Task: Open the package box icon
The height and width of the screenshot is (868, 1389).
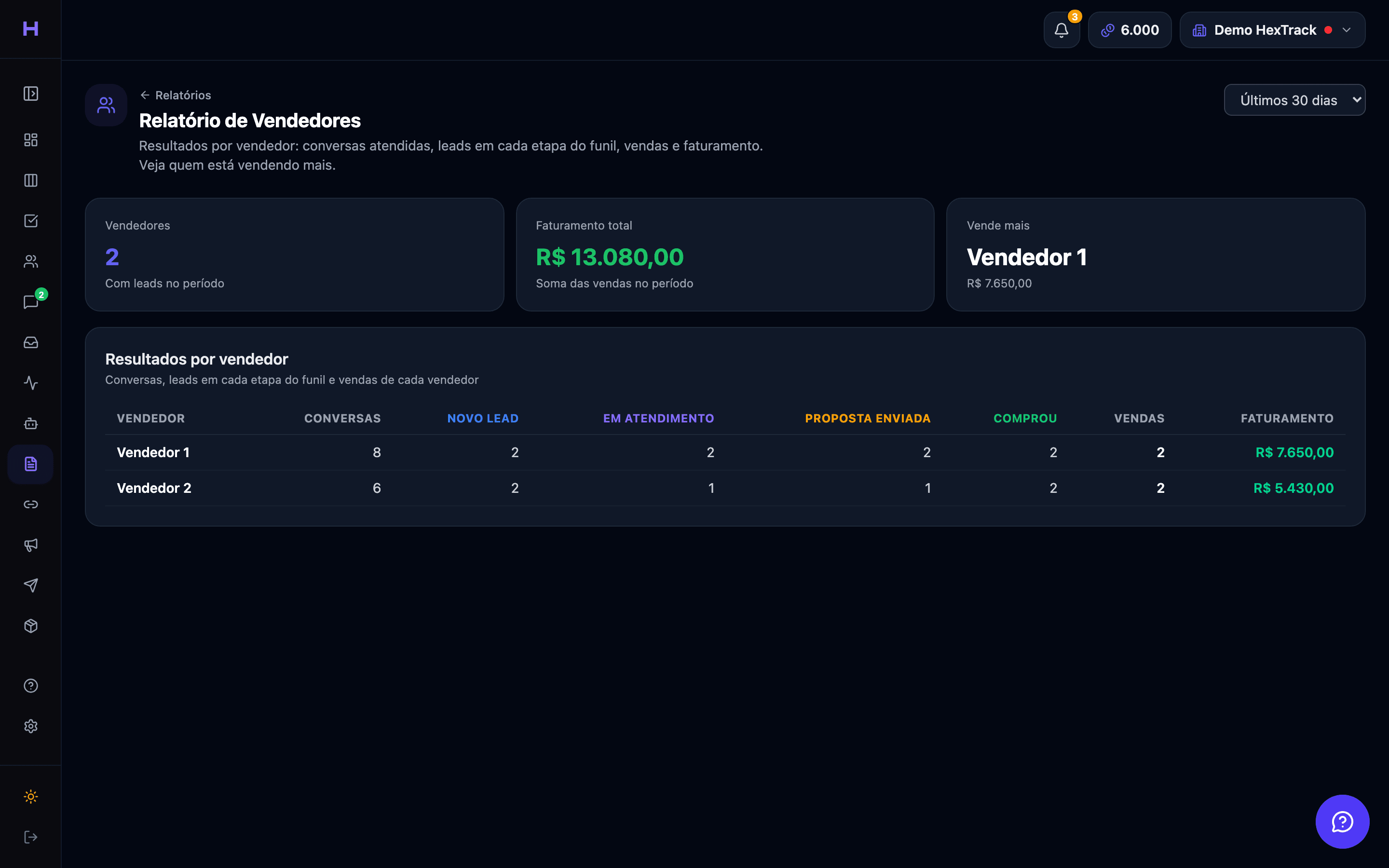Action: point(30,626)
